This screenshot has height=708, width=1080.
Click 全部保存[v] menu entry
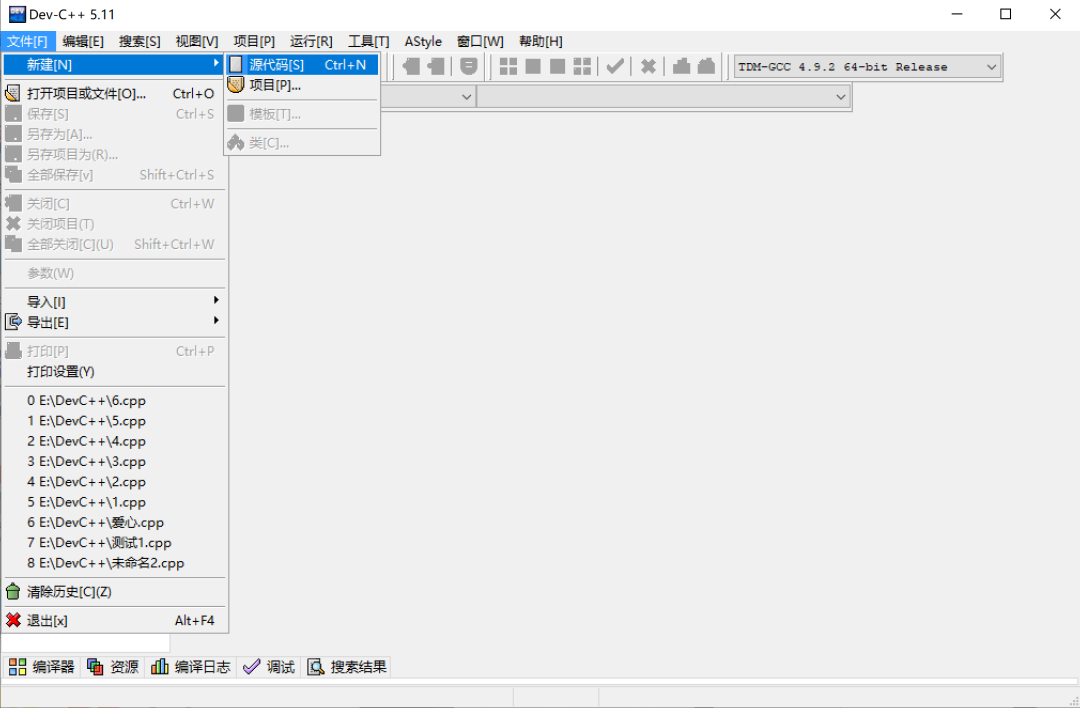point(114,175)
